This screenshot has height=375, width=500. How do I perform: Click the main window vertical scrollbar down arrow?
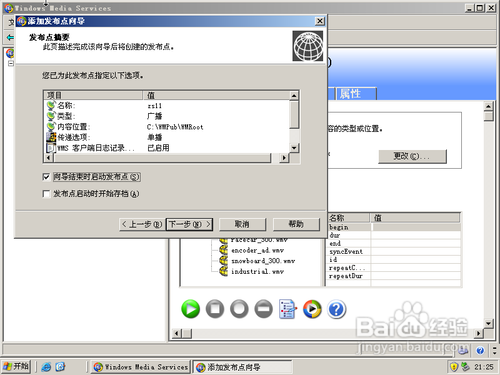click(488, 323)
